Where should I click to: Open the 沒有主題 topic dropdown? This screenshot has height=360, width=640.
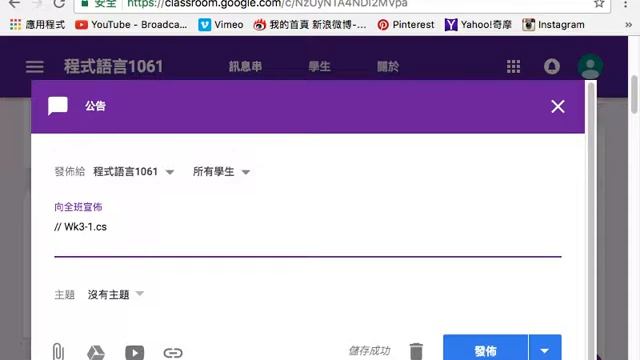pyautogui.click(x=116, y=294)
